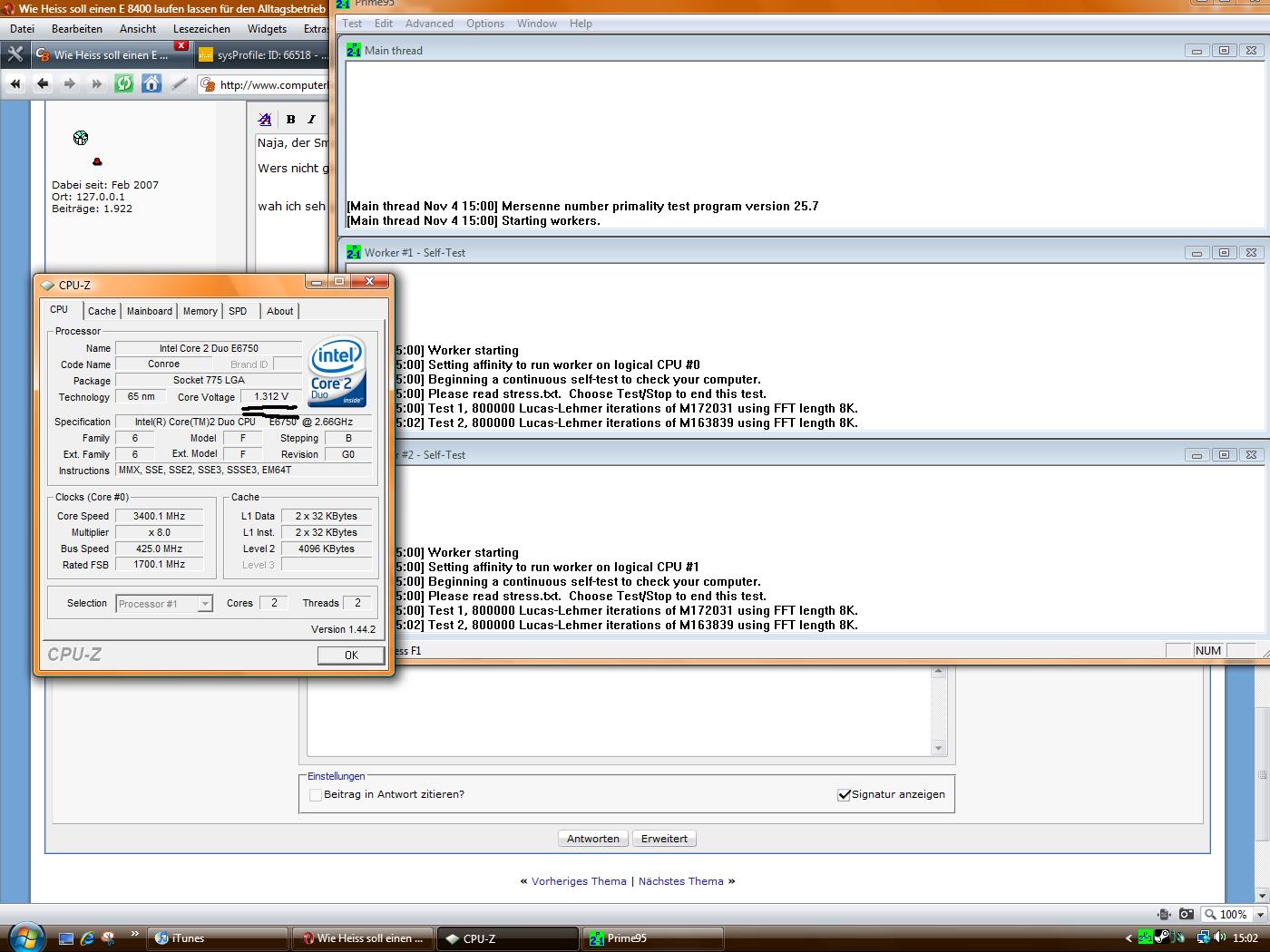The height and width of the screenshot is (952, 1270).
Task: Open Opera panels with wrench icon
Action: (15, 54)
